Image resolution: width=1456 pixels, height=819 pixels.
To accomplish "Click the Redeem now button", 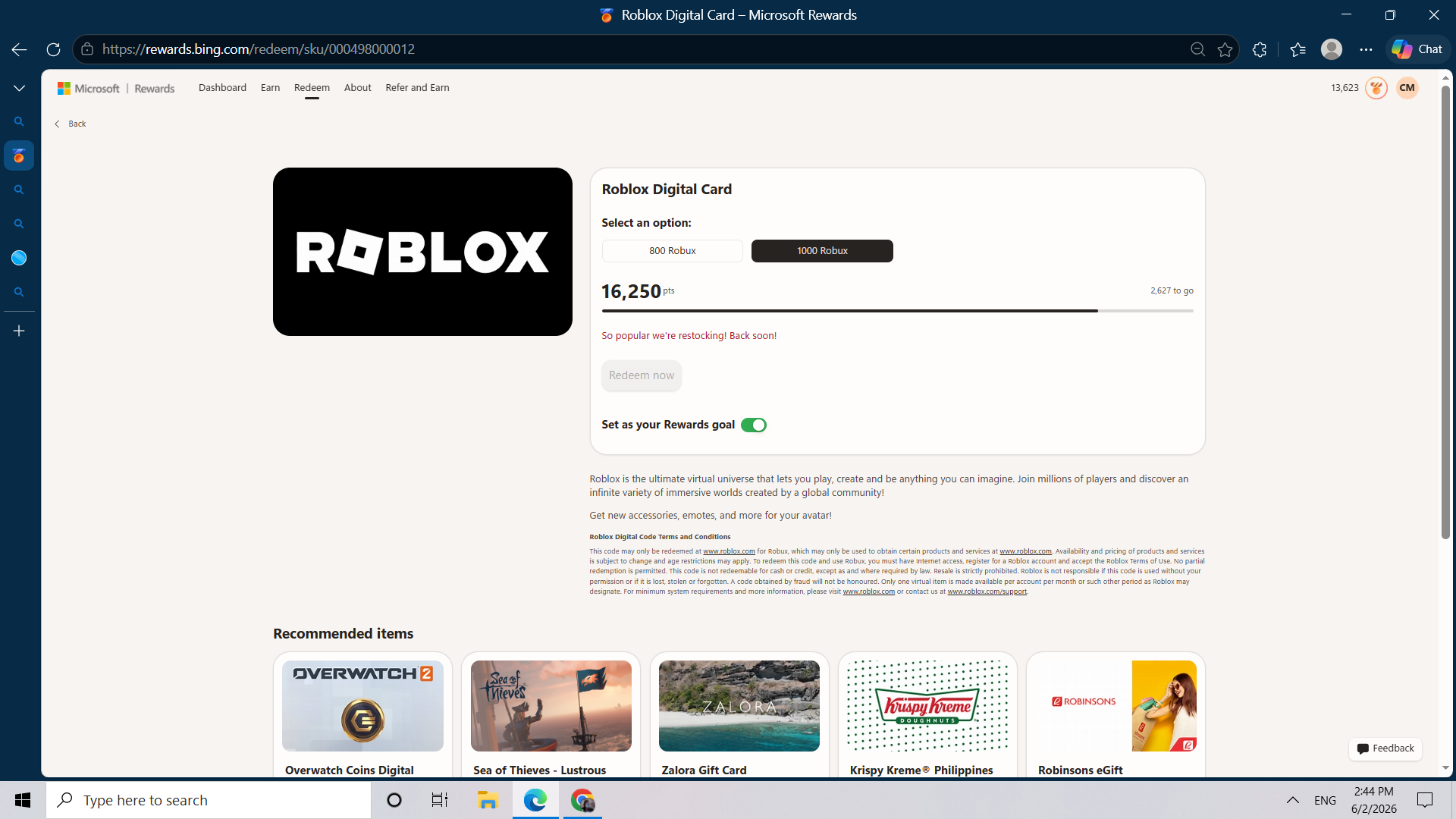I will tap(642, 375).
